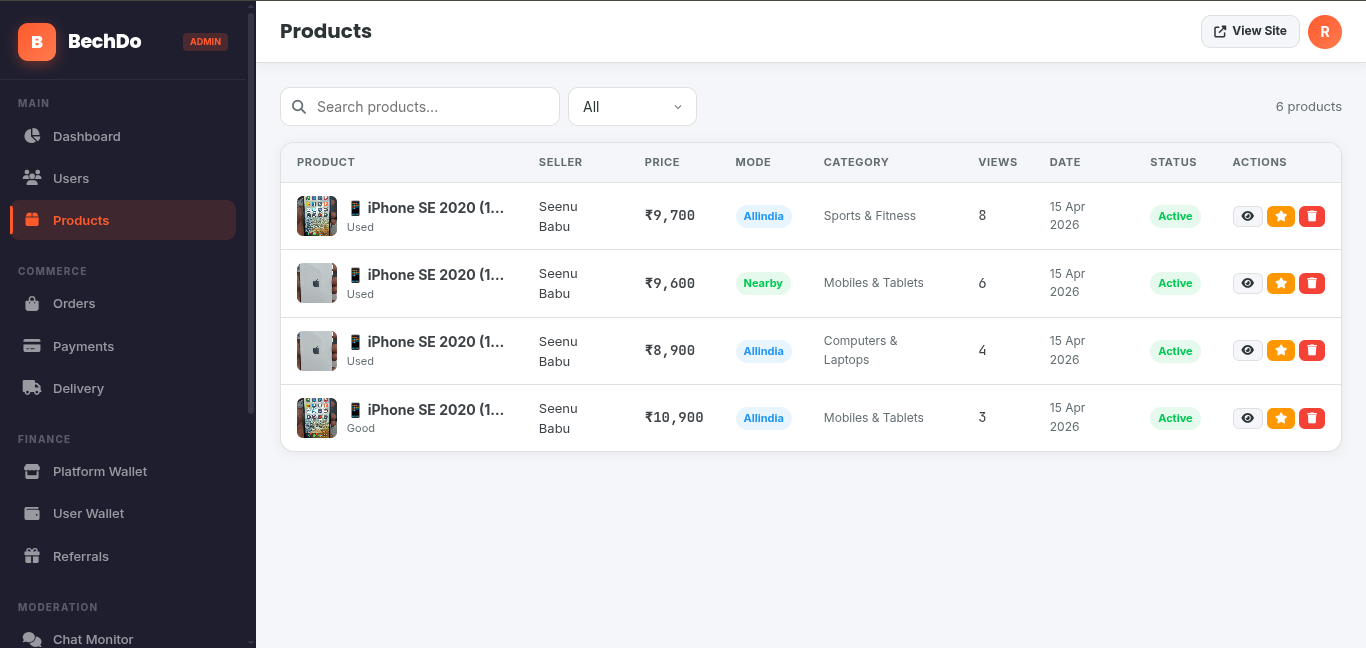The width and height of the screenshot is (1366, 648).
Task: Go to Referrals
Action: (123, 556)
